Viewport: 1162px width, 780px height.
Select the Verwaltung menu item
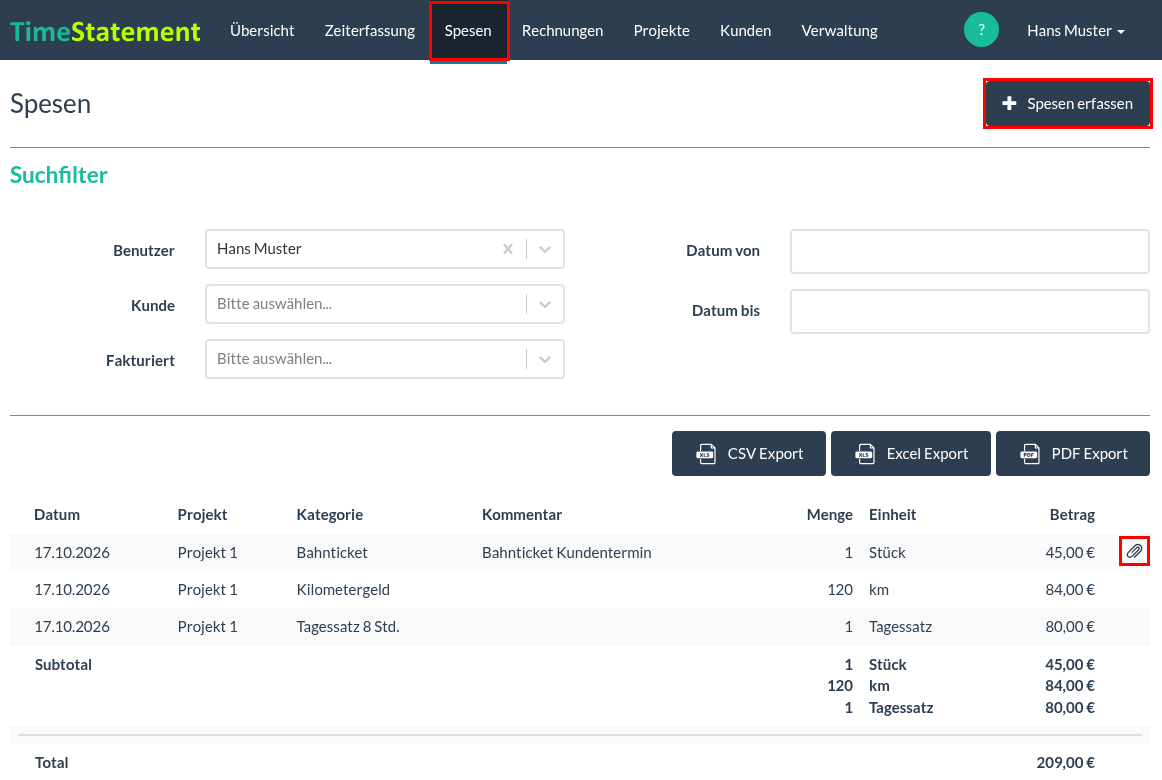(x=839, y=30)
